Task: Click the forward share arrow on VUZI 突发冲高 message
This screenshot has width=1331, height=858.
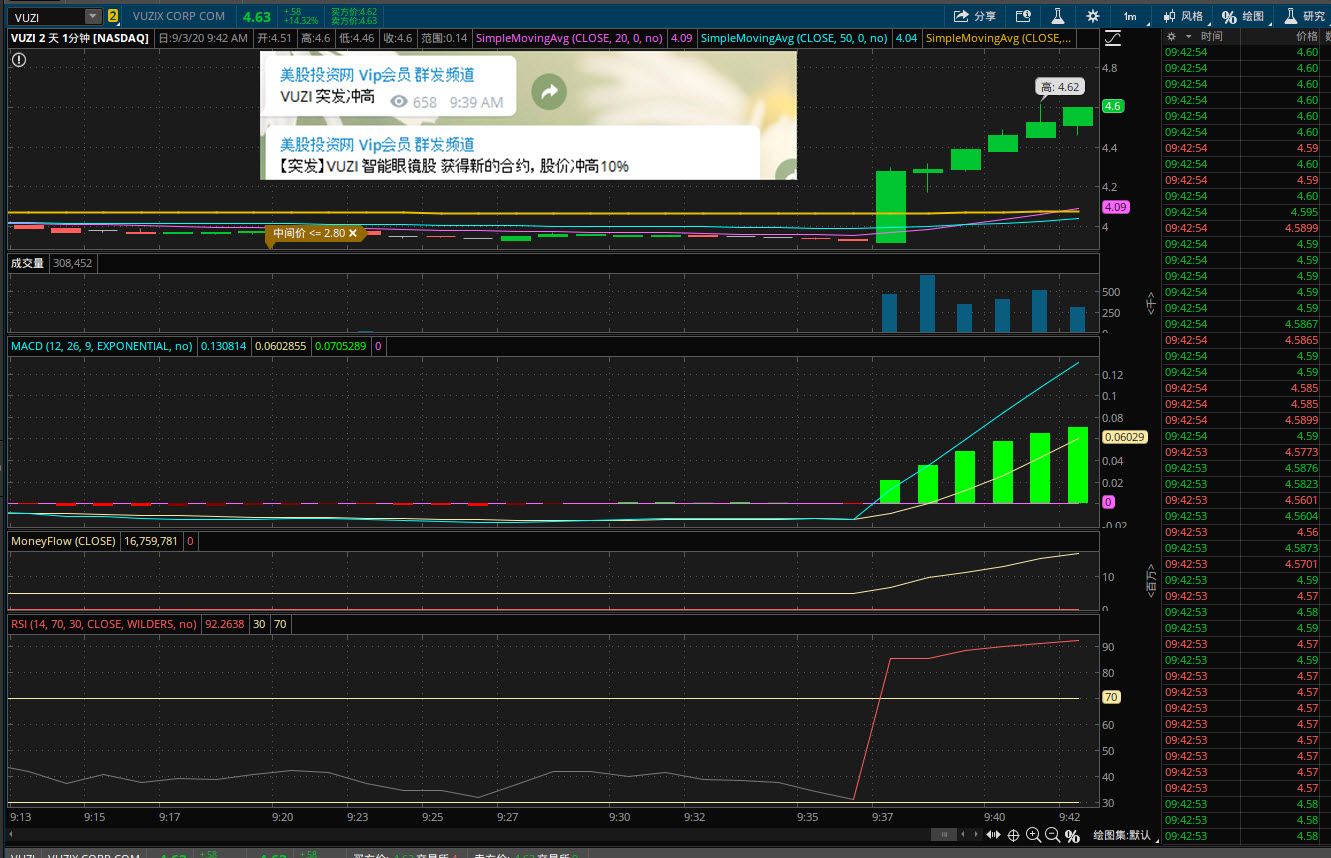Action: (549, 92)
